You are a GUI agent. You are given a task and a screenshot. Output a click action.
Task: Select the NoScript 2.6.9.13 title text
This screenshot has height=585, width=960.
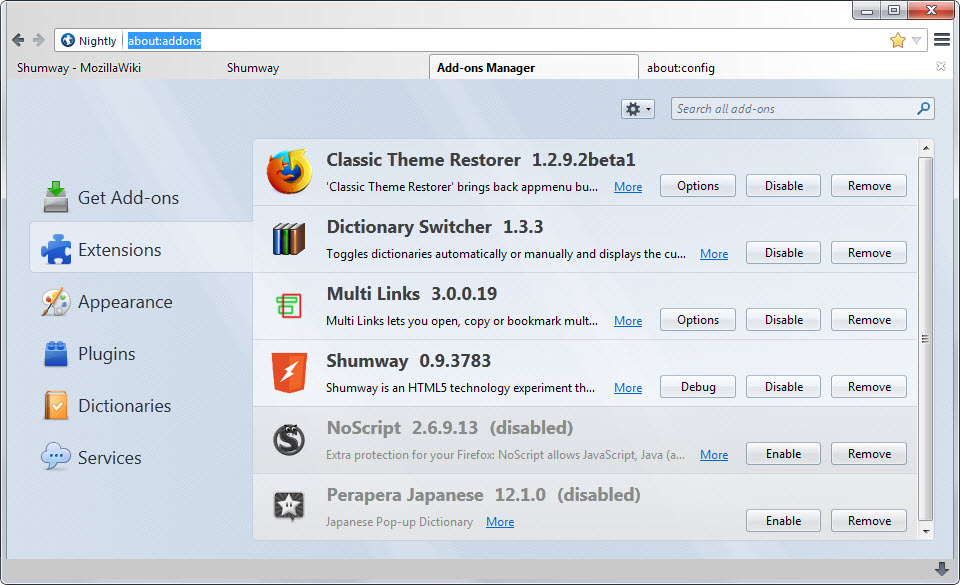(402, 428)
